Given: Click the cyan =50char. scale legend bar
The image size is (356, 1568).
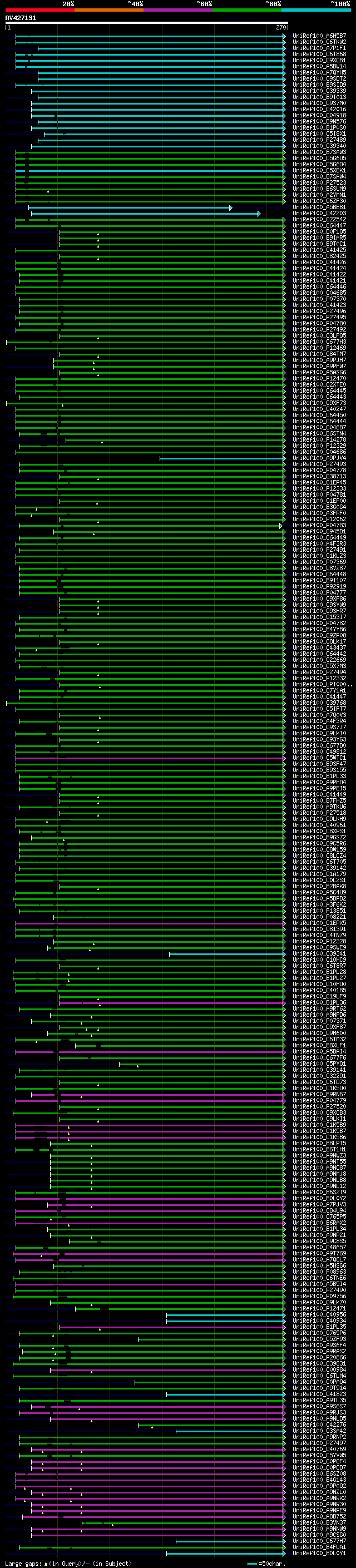Looking at the screenshot, I should point(253,1563).
